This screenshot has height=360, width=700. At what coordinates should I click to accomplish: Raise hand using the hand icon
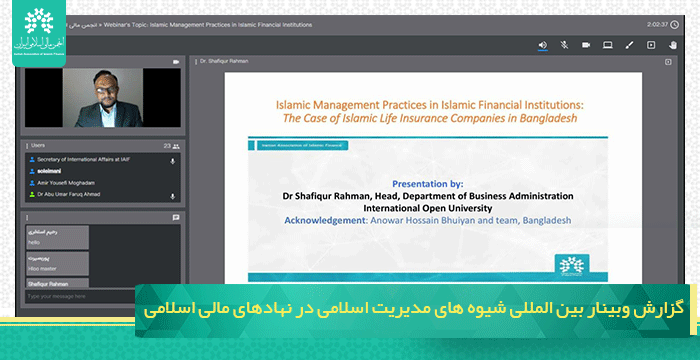(x=673, y=45)
